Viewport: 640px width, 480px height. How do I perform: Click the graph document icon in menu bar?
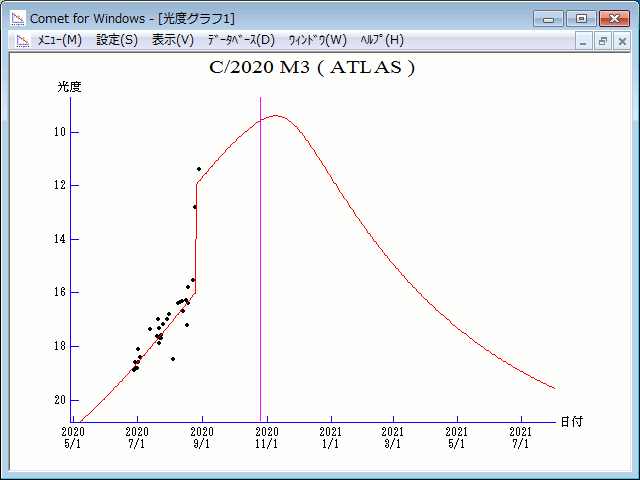pos(21,40)
